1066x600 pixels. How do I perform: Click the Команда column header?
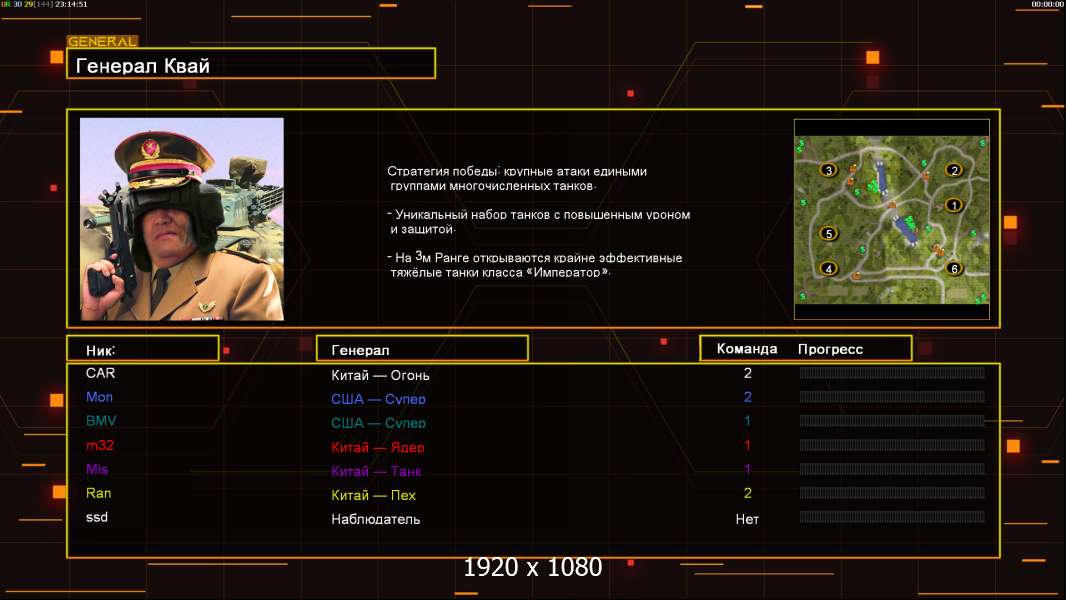pyautogui.click(x=746, y=349)
